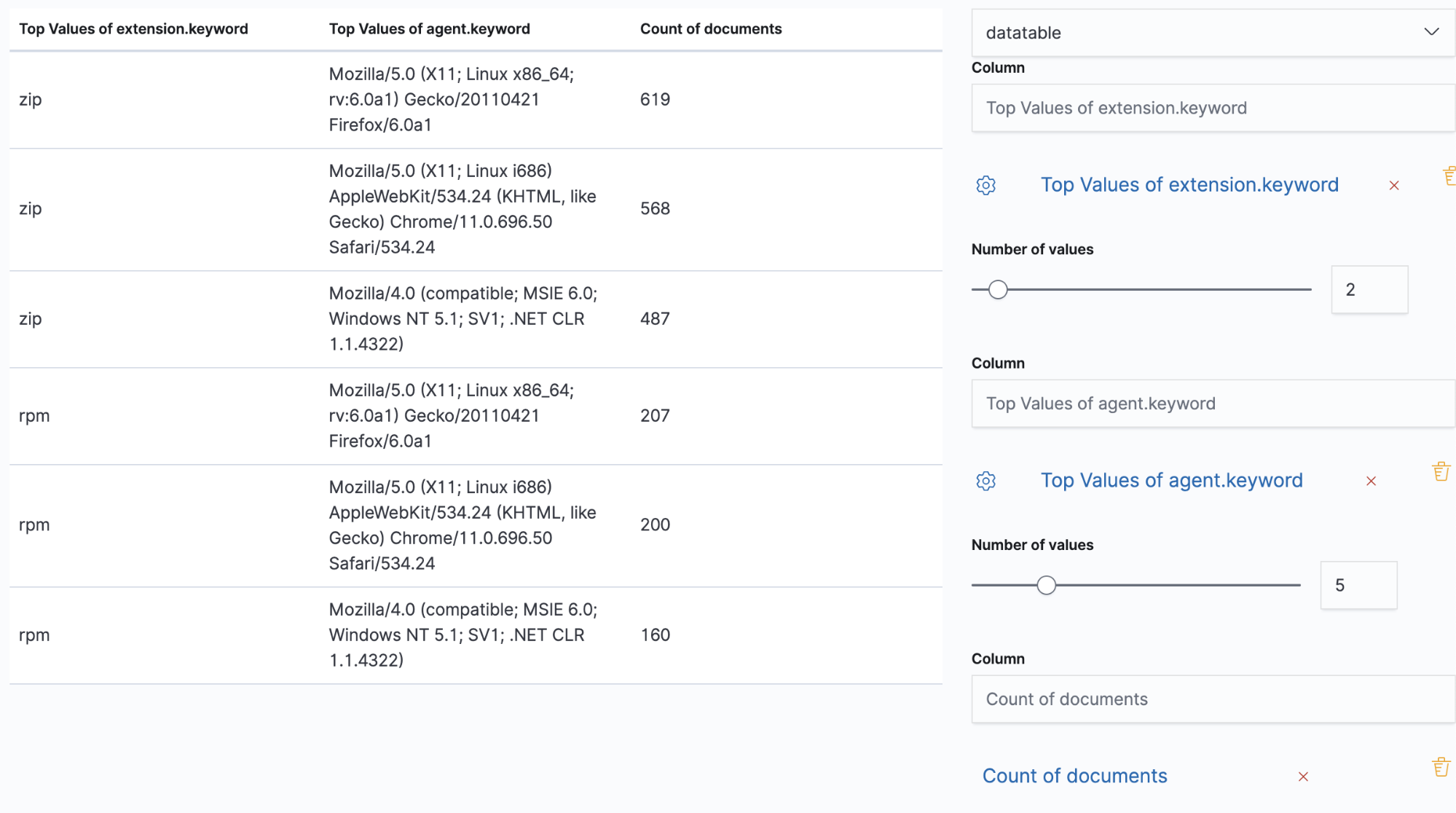Click trash icon beside agent.keyword column
This screenshot has width=1456, height=813.
coord(1441,471)
